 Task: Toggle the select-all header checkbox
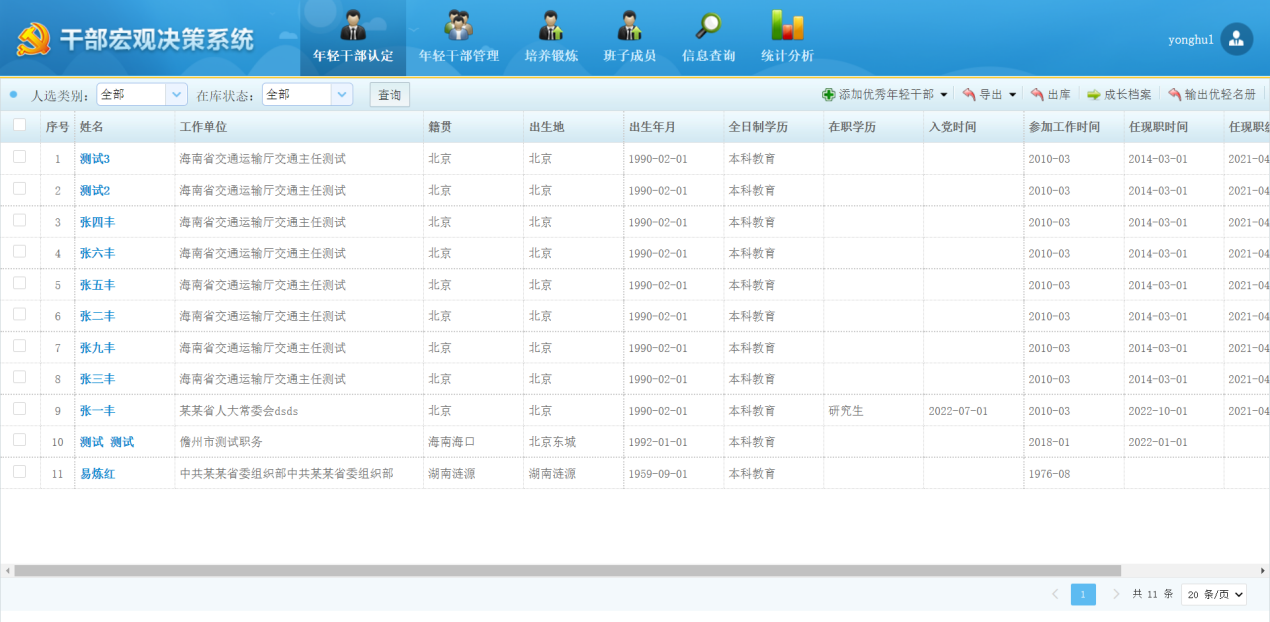pyautogui.click(x=20, y=125)
